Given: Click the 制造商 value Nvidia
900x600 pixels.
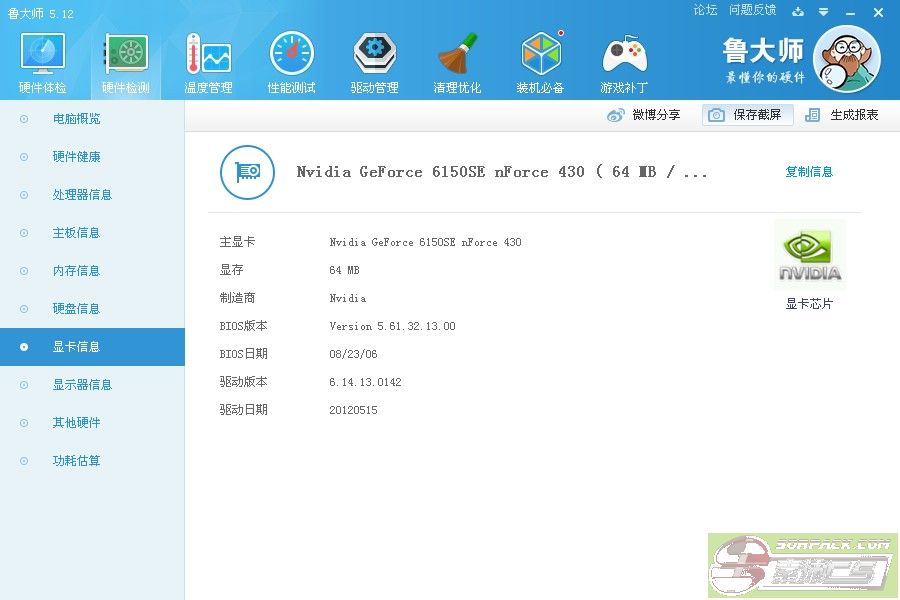Looking at the screenshot, I should click(x=348, y=298).
